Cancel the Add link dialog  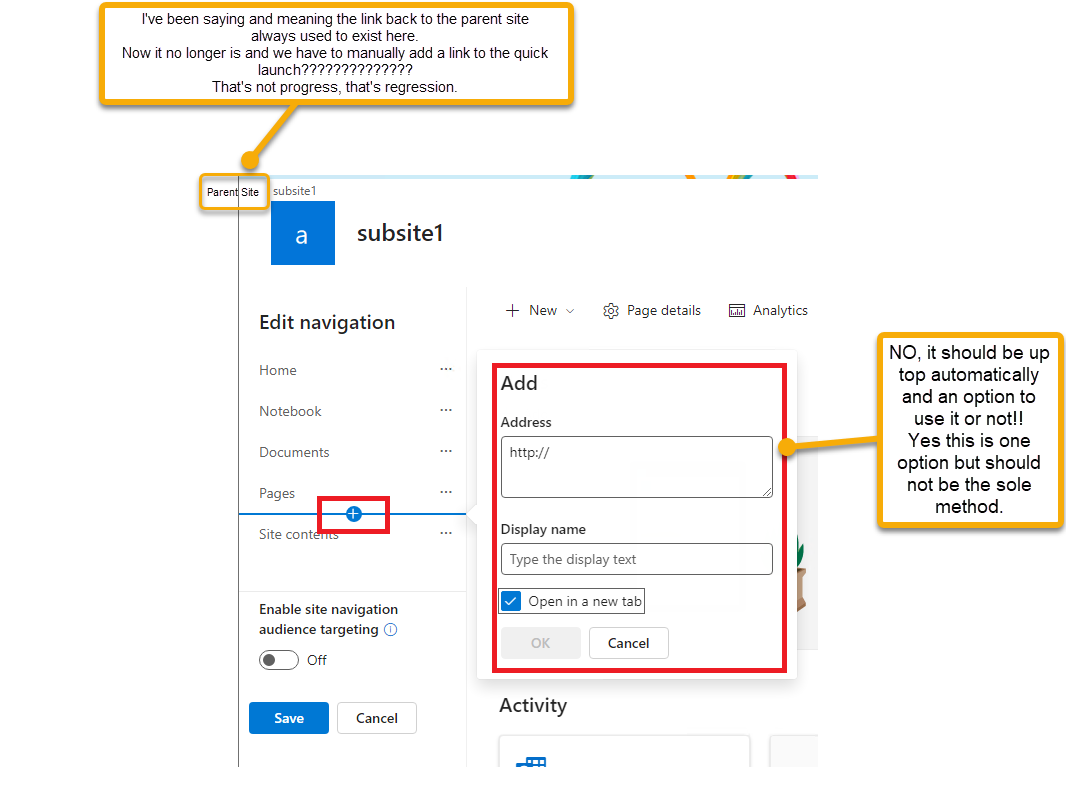[x=628, y=643]
